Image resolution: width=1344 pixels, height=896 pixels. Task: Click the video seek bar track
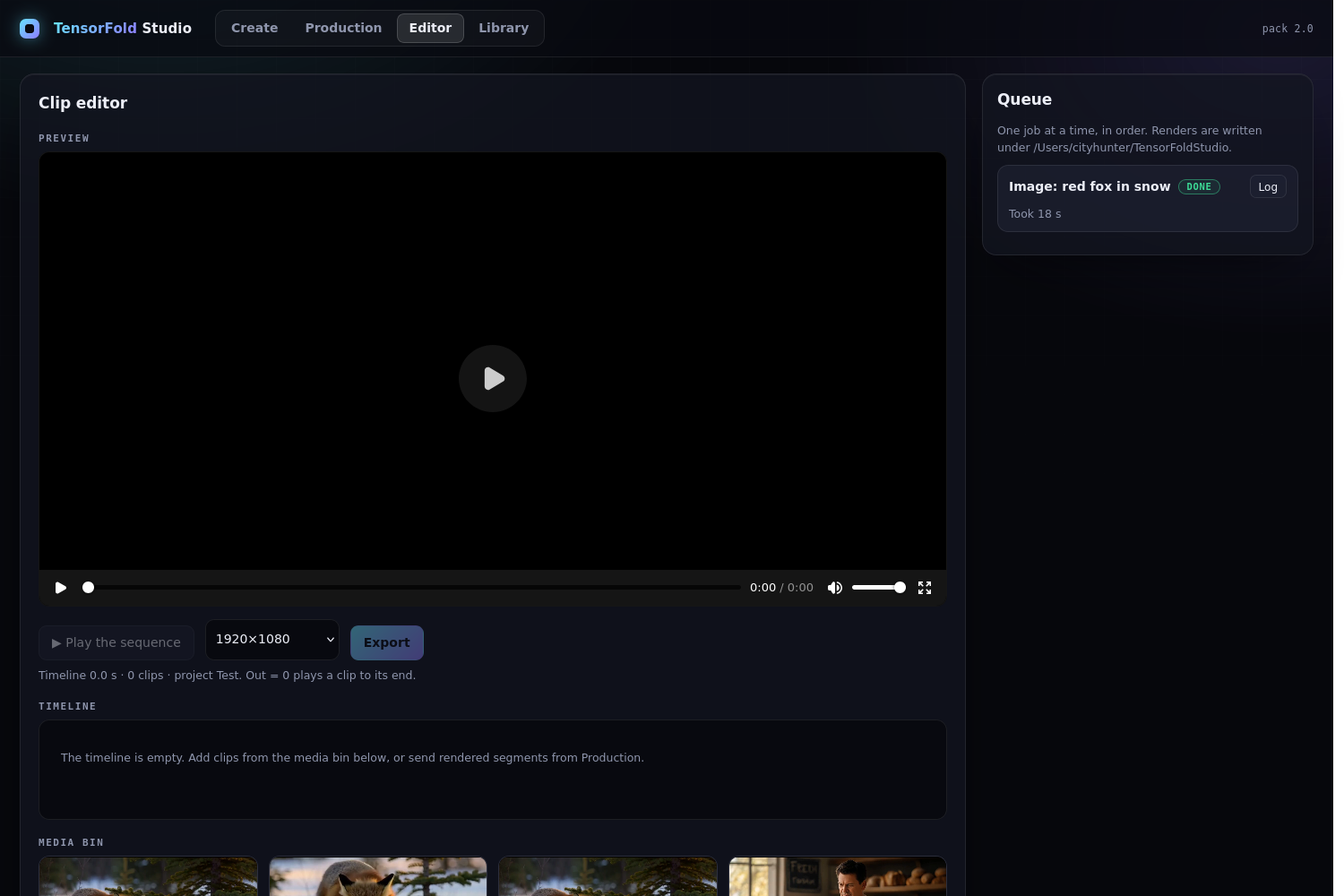coord(414,588)
